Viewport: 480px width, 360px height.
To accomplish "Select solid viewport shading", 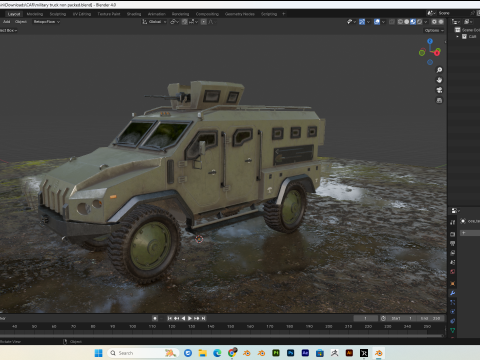I will click(407, 22).
